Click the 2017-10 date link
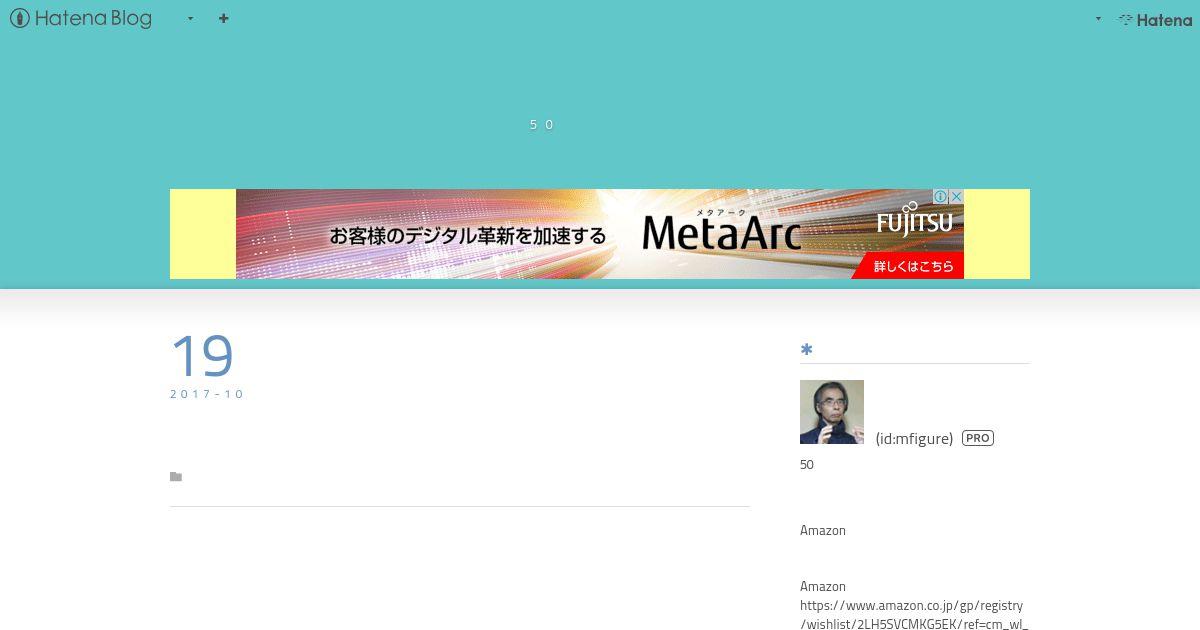 tap(207, 394)
